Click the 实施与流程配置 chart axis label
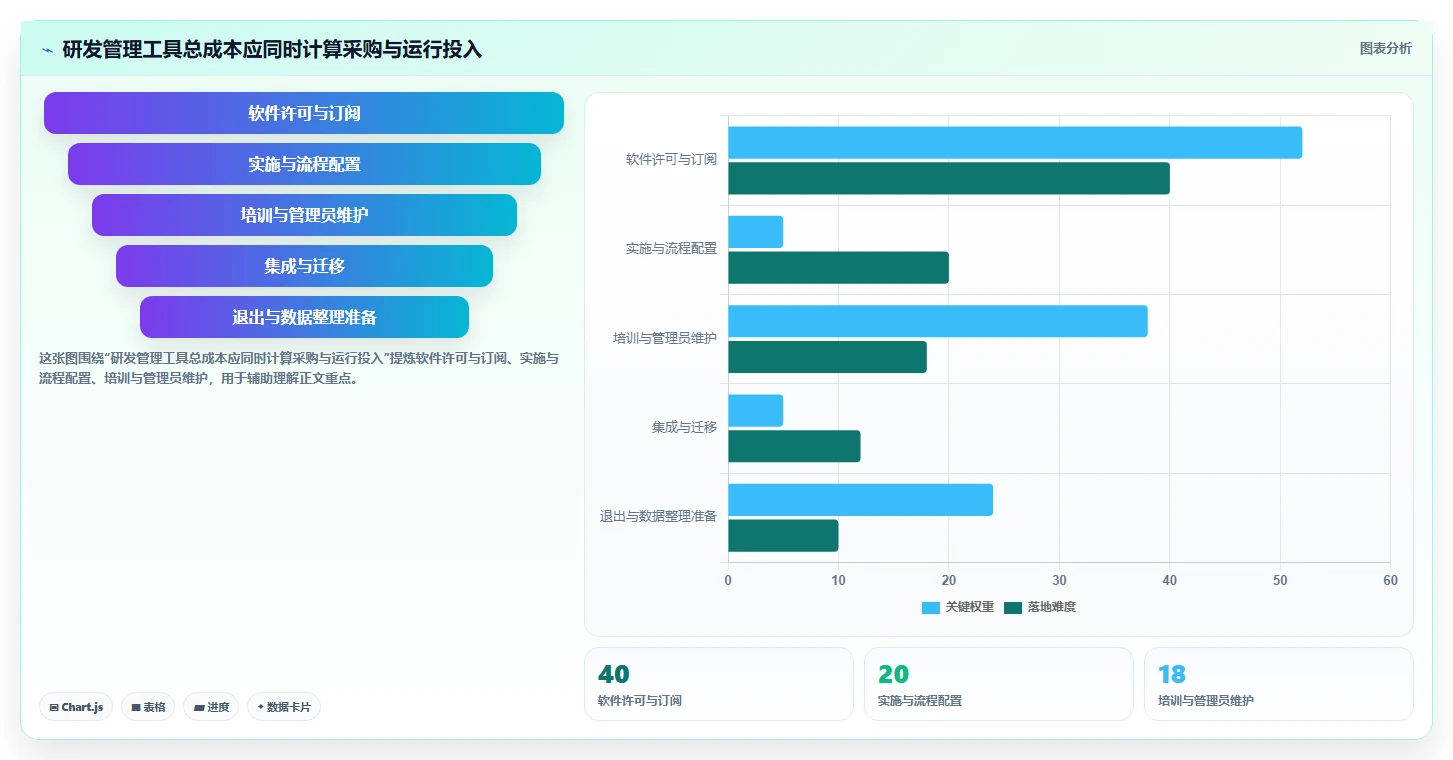 (x=671, y=248)
